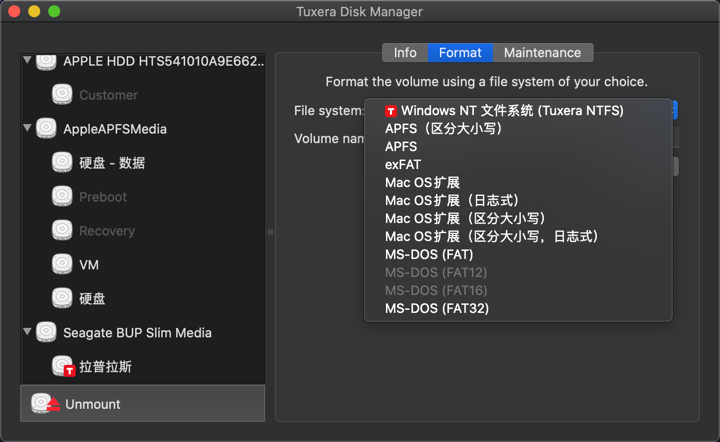Click the disabled MS-DOS (FAT16) entry
This screenshot has width=720, height=442.
[518, 290]
